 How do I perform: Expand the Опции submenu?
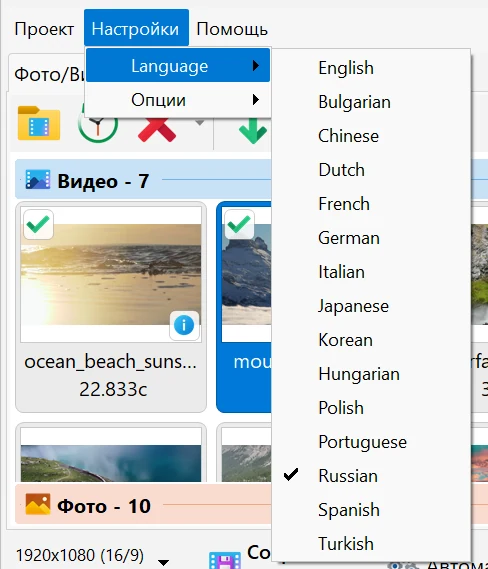(x=178, y=100)
